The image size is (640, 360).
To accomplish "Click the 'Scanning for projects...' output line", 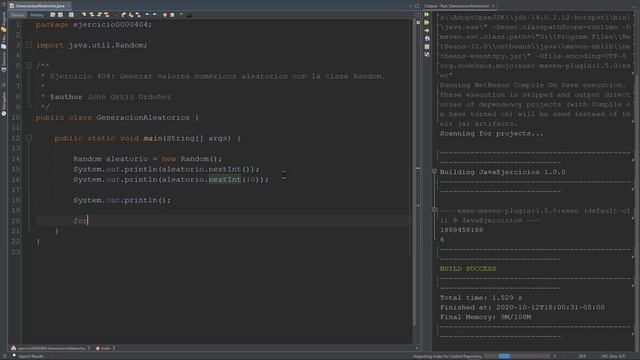I will point(491,133).
